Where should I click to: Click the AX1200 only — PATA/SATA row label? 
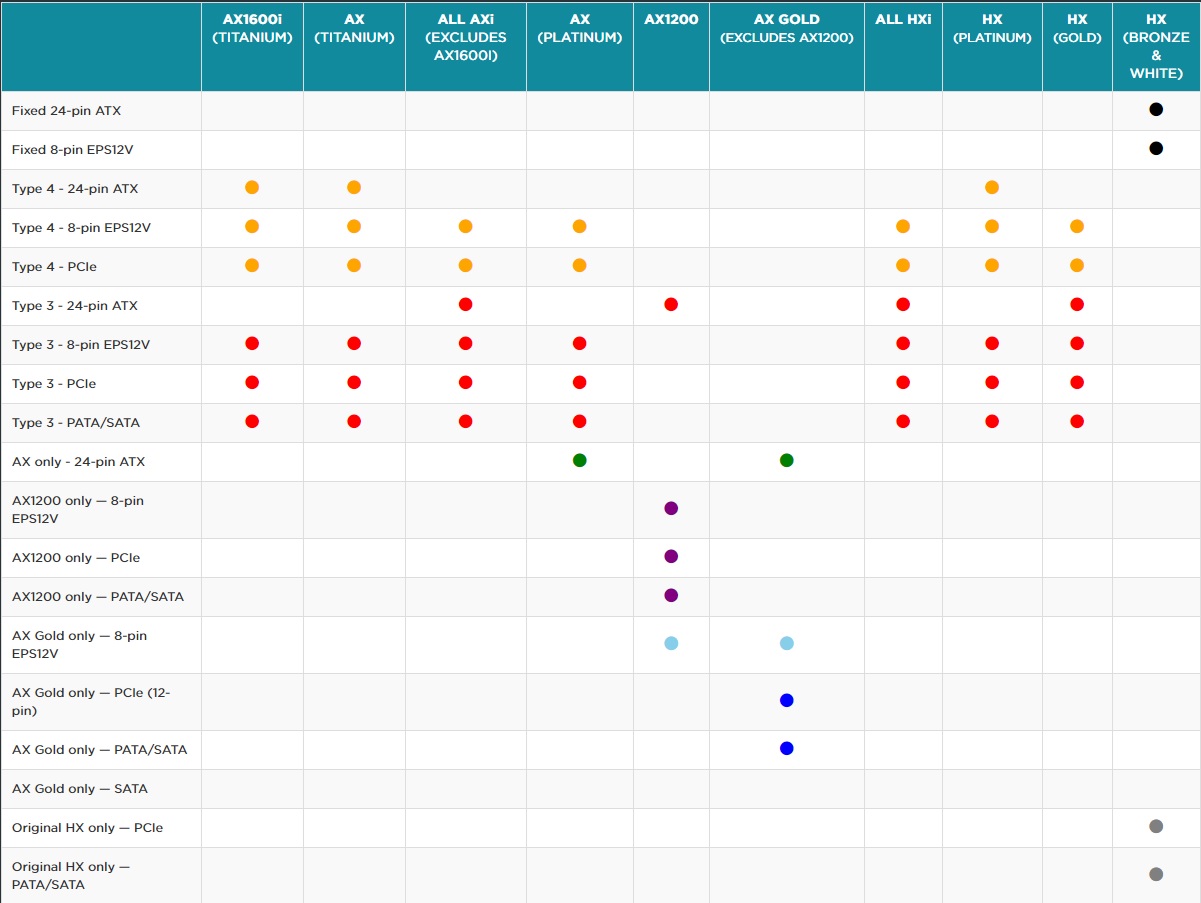pos(98,597)
